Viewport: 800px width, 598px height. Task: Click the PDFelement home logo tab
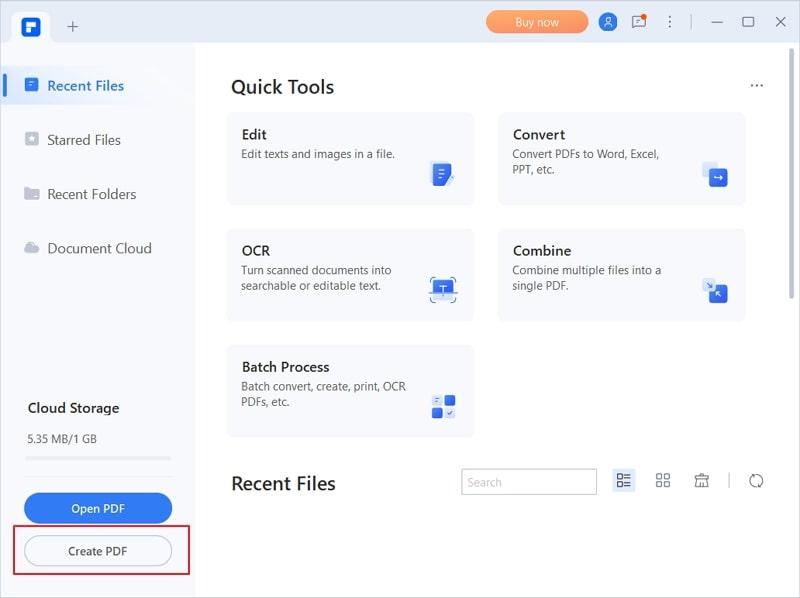31,27
